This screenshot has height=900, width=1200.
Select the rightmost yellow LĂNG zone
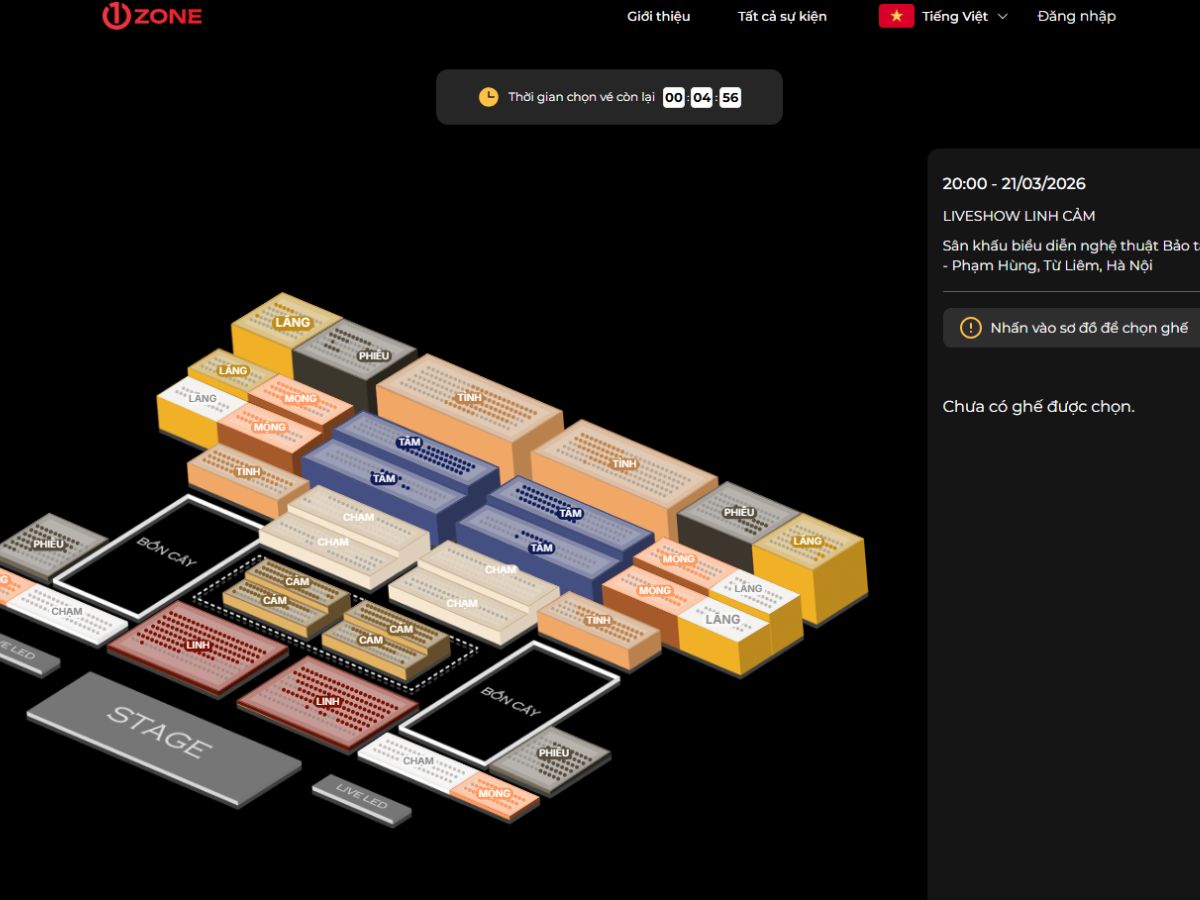[808, 545]
